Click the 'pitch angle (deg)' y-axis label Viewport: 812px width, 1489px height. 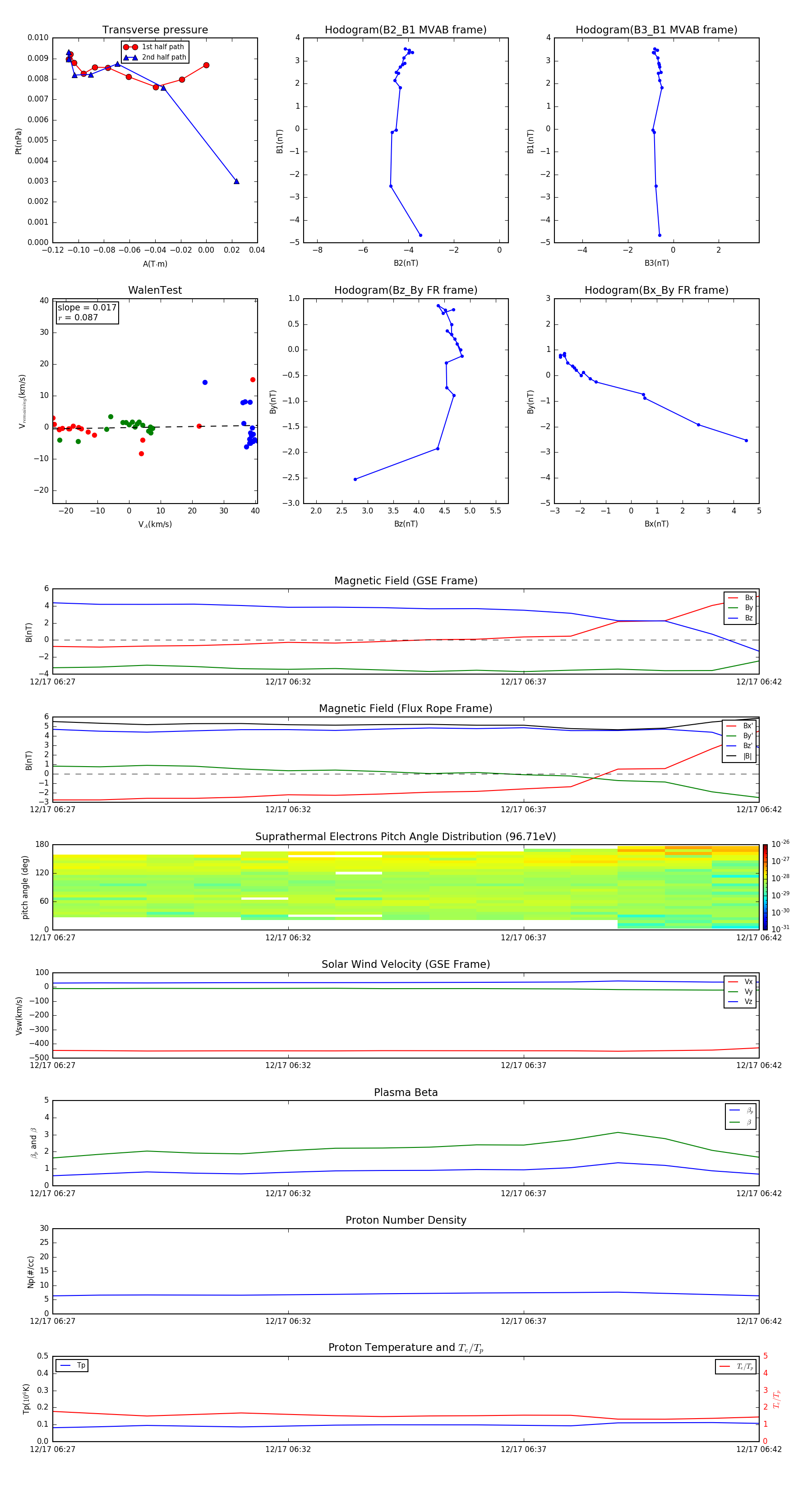(25, 887)
